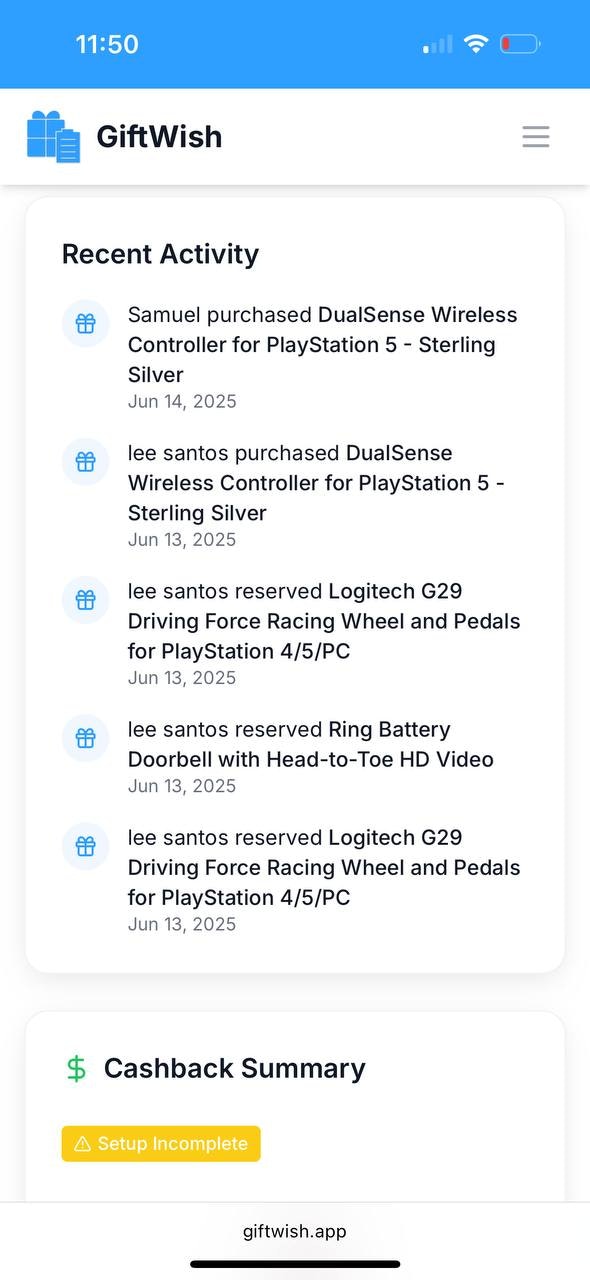The width and height of the screenshot is (590, 1280).
Task: Tap the Cashback Summary heading
Action: 235,1069
